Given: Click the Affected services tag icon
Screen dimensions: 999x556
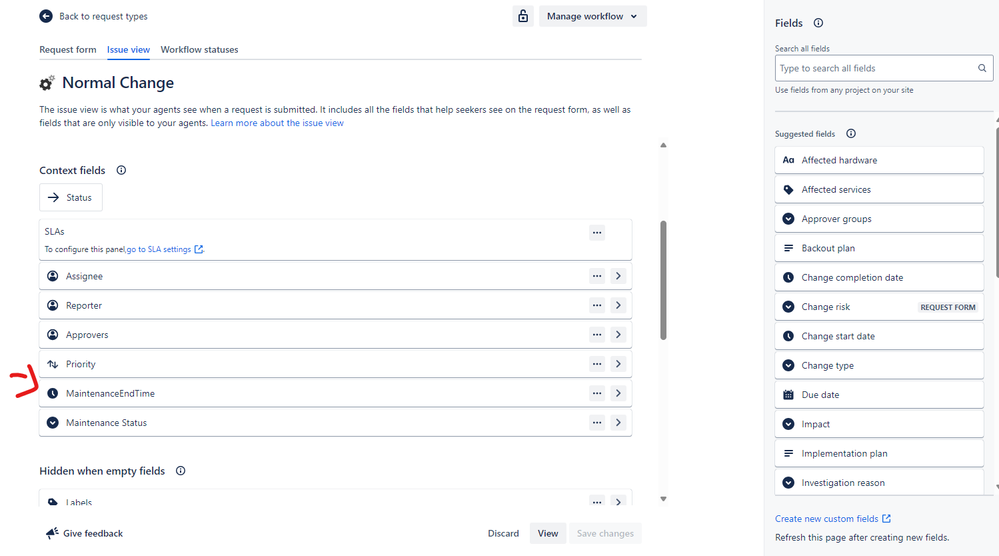Looking at the screenshot, I should point(788,189).
